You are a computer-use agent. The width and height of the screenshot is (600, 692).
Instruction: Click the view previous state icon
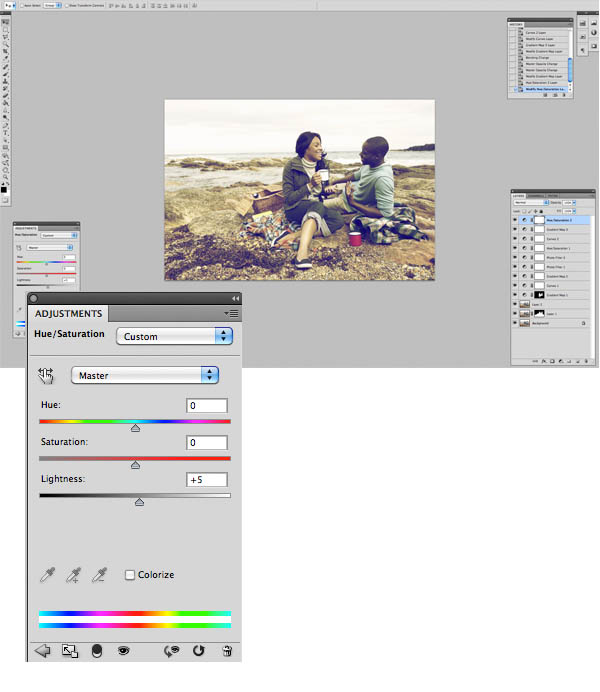[x=171, y=651]
